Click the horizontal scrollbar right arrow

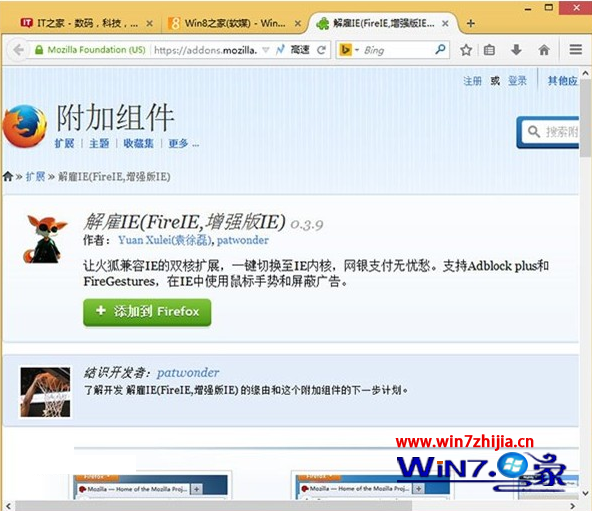click(x=573, y=505)
